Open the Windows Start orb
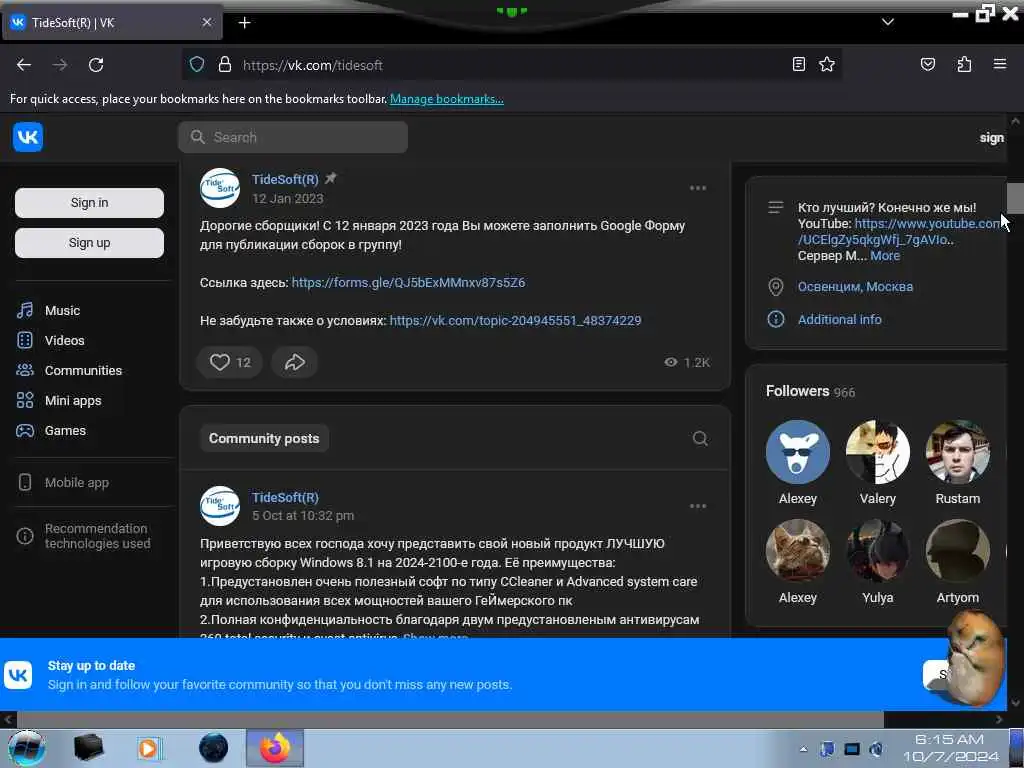 [x=27, y=748]
